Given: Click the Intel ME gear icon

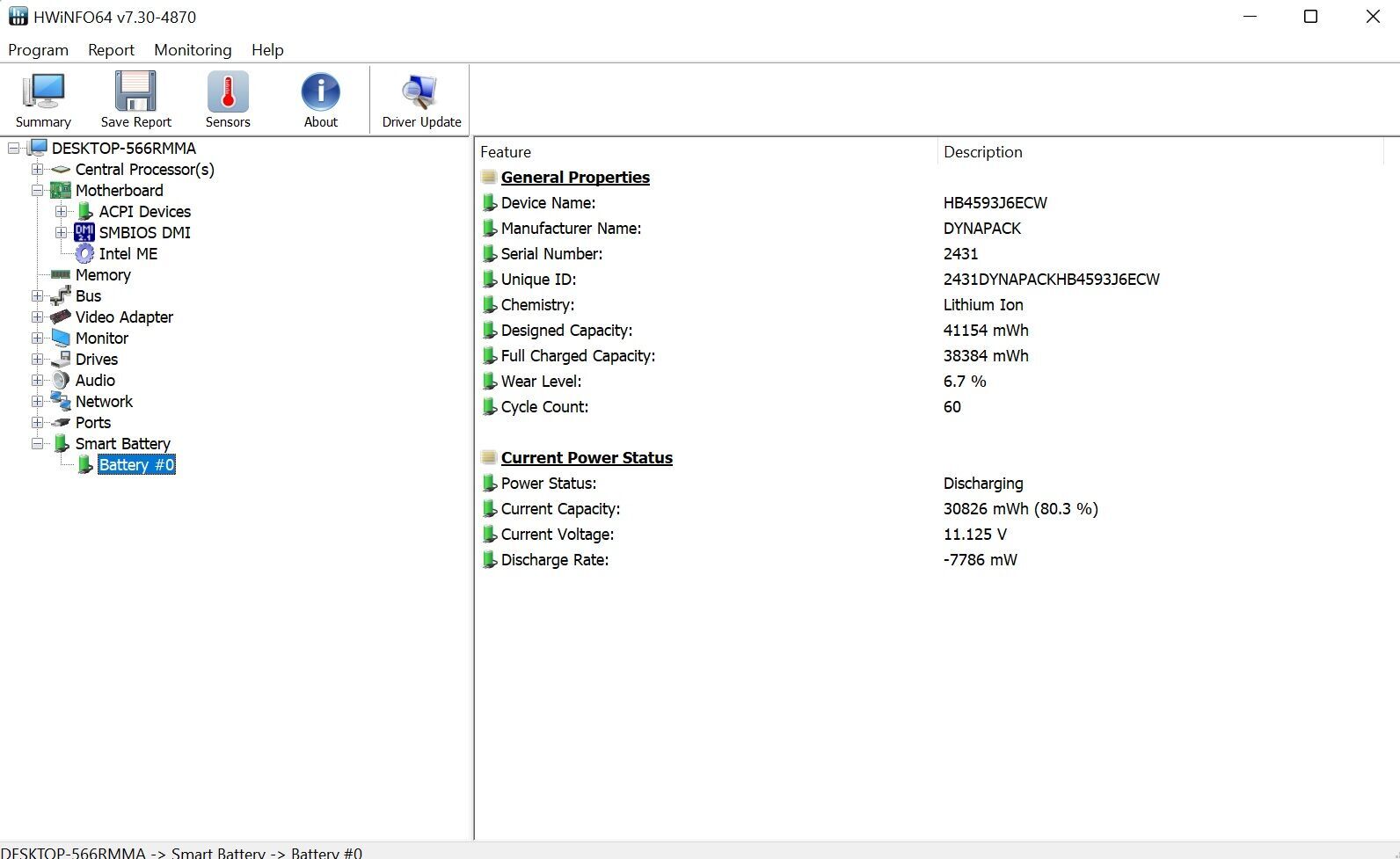Looking at the screenshot, I should pos(84,253).
